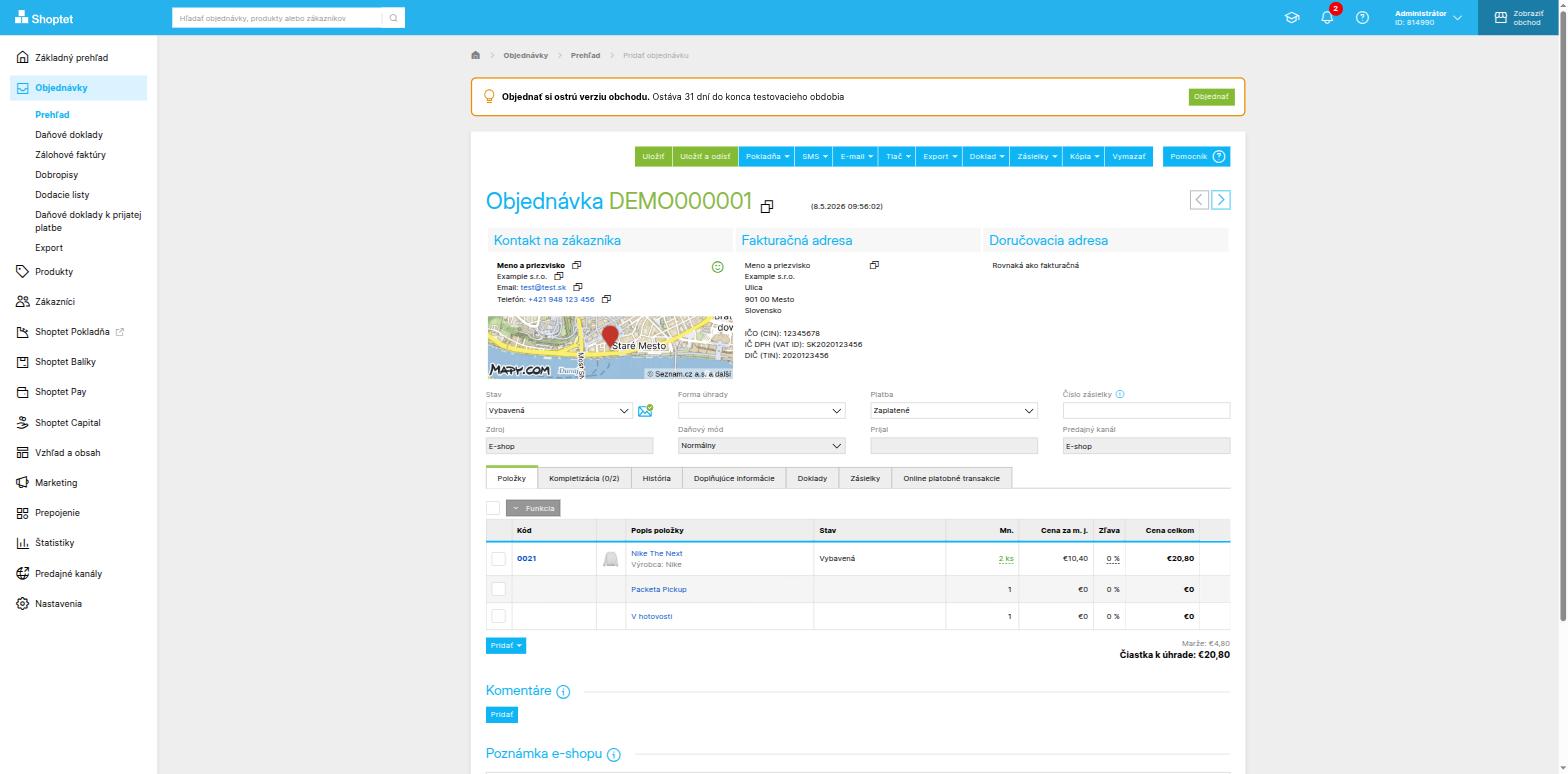Click the info icon beside Poznámka e-shopu
The image size is (1568, 774).
coord(614,755)
